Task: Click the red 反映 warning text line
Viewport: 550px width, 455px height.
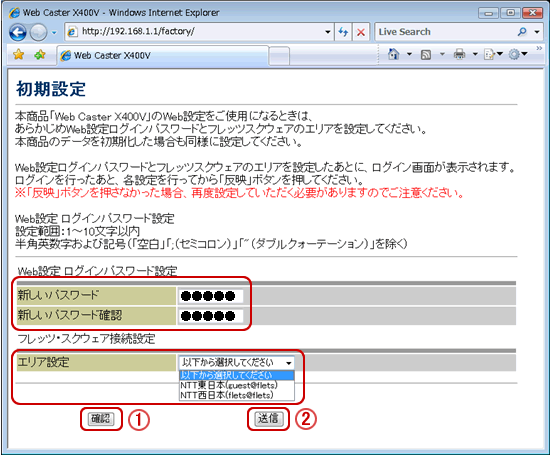Action: coord(240,193)
